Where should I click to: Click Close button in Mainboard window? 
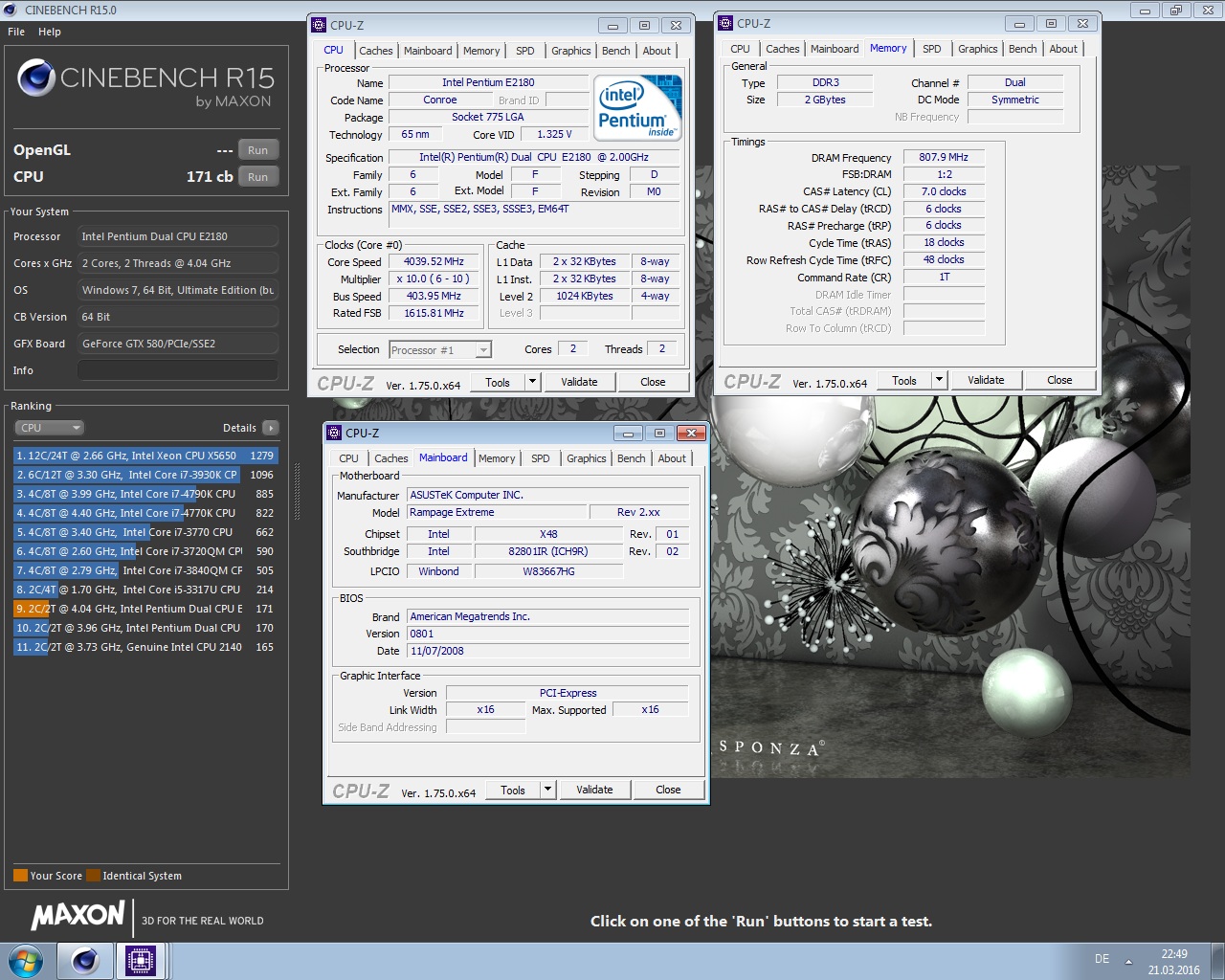(668, 790)
